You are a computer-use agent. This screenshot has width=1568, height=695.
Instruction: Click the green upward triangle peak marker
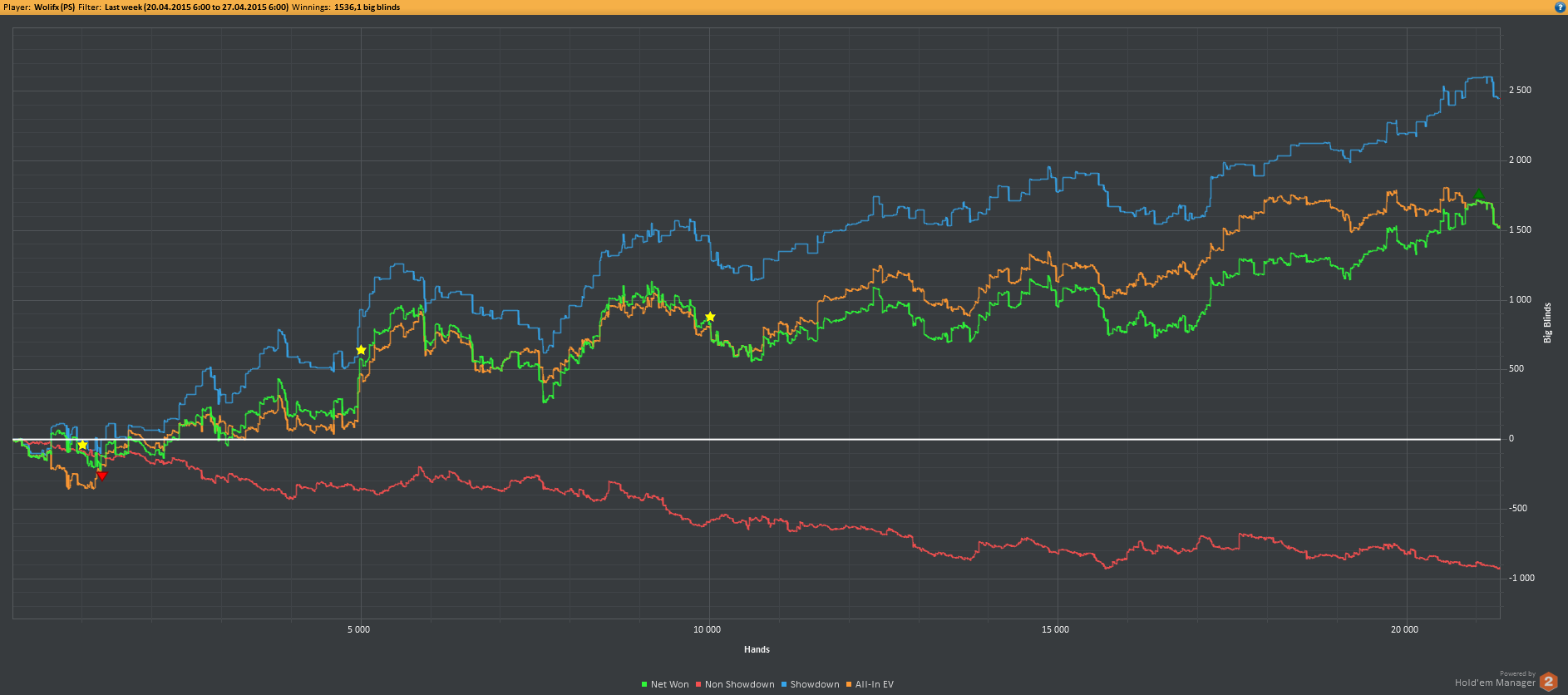1478,195
